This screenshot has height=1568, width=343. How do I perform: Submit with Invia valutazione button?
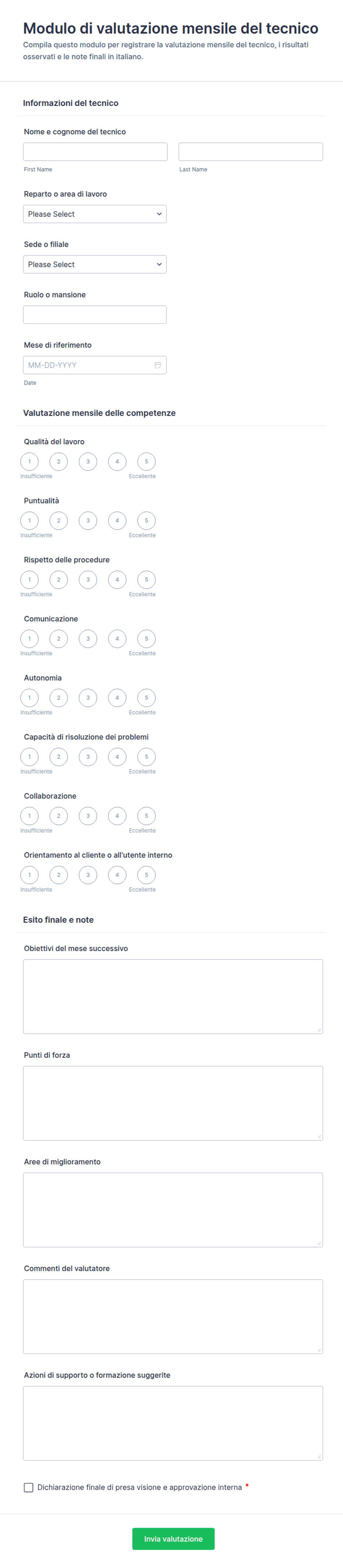[173, 1540]
